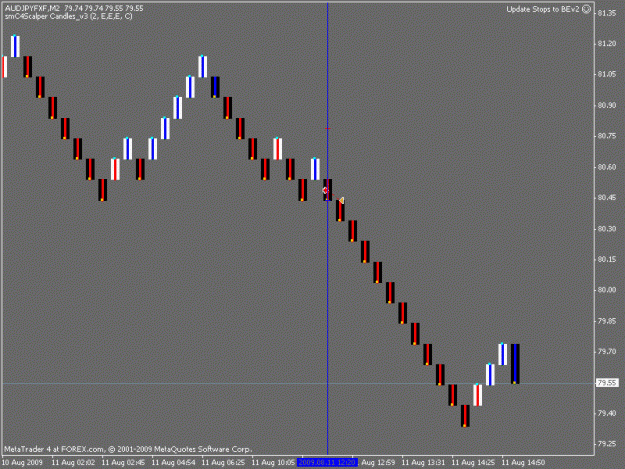This screenshot has height=469, width=625.
Task: Click the 81.35 price scale label
Action: pos(607,13)
